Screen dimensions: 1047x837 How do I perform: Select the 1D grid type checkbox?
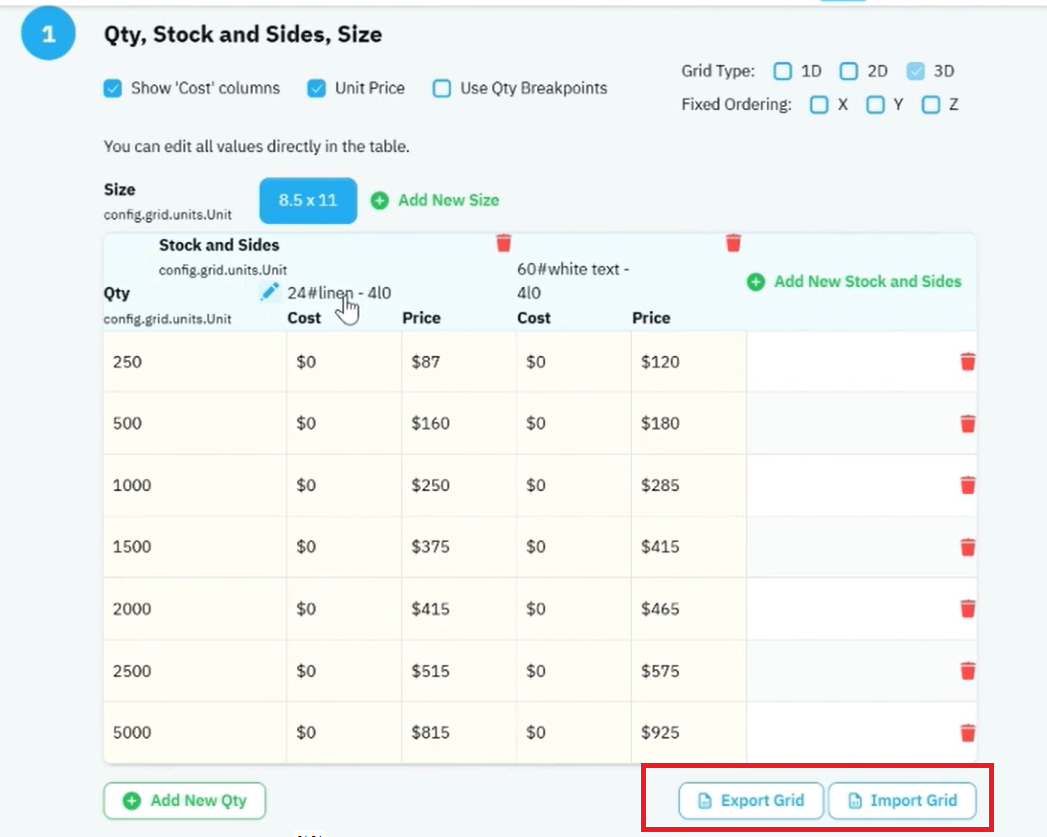783,71
